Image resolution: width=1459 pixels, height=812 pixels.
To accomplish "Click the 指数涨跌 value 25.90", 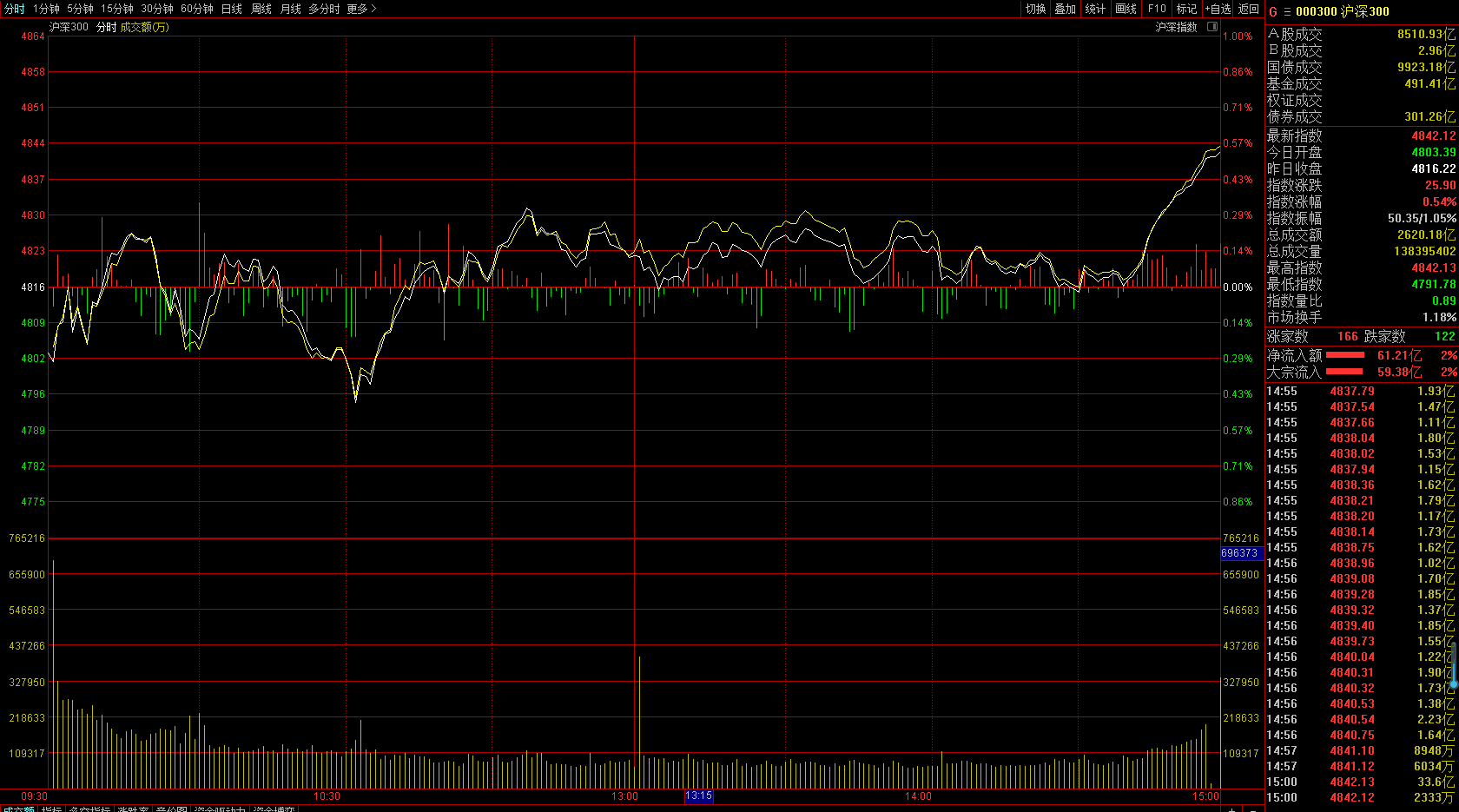I will 1440,186.
